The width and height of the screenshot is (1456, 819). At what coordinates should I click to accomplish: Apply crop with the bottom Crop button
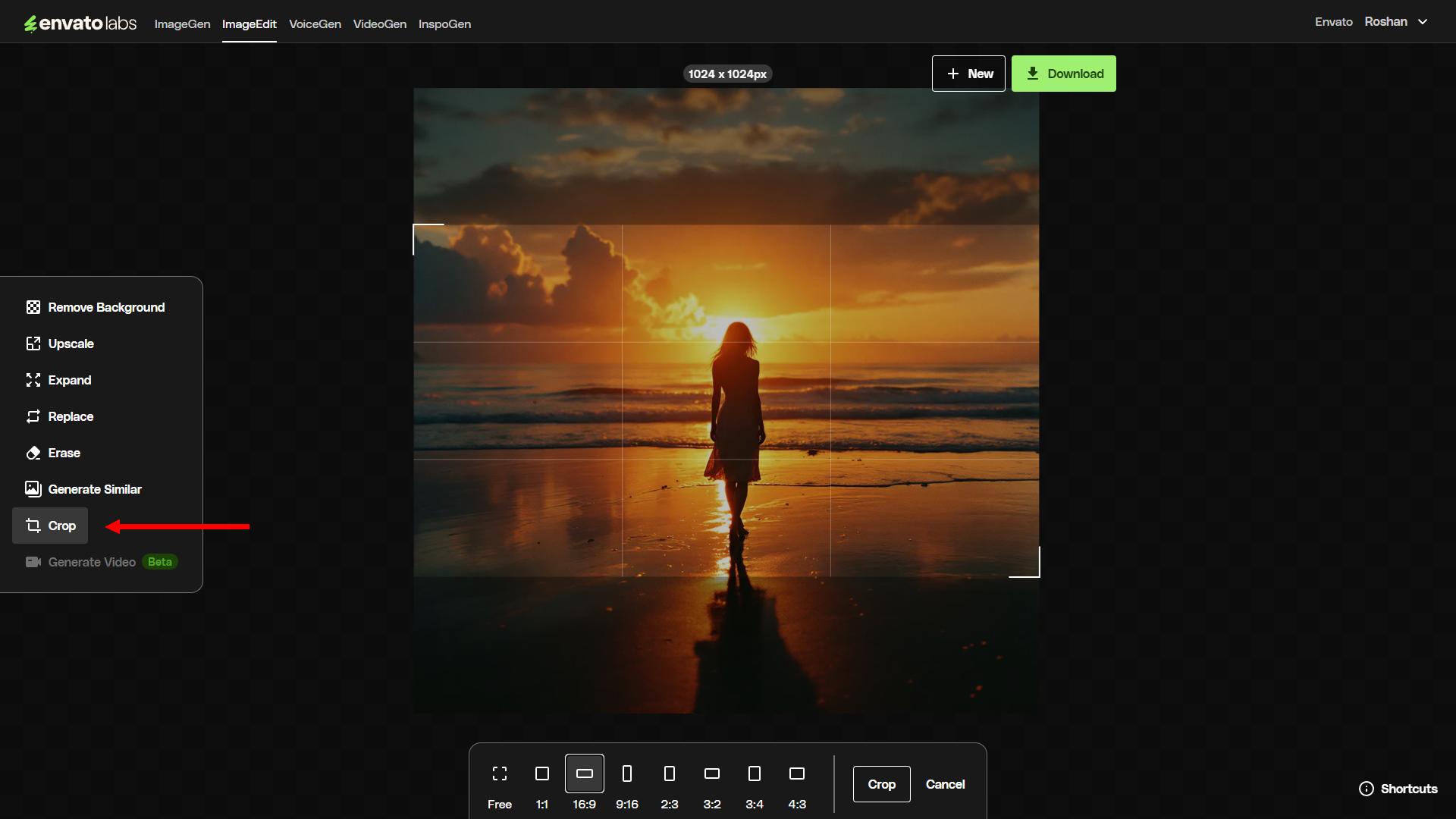pyautogui.click(x=881, y=784)
